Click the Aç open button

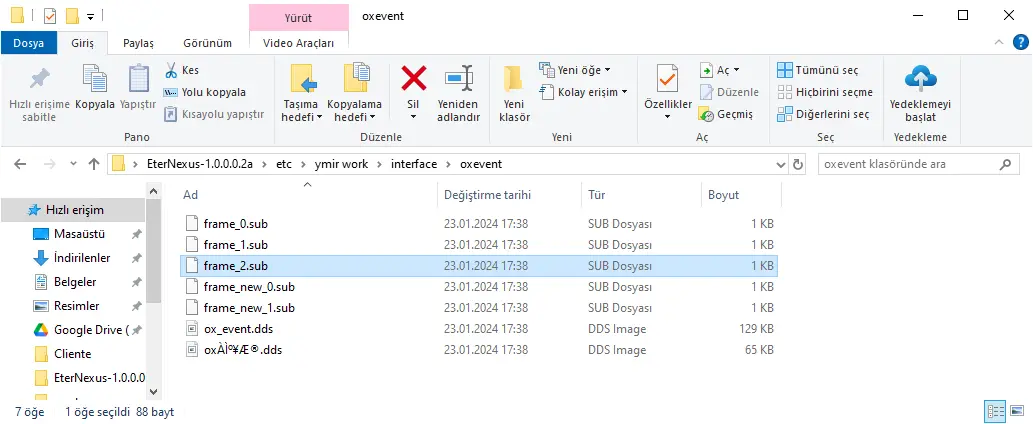coord(719,70)
